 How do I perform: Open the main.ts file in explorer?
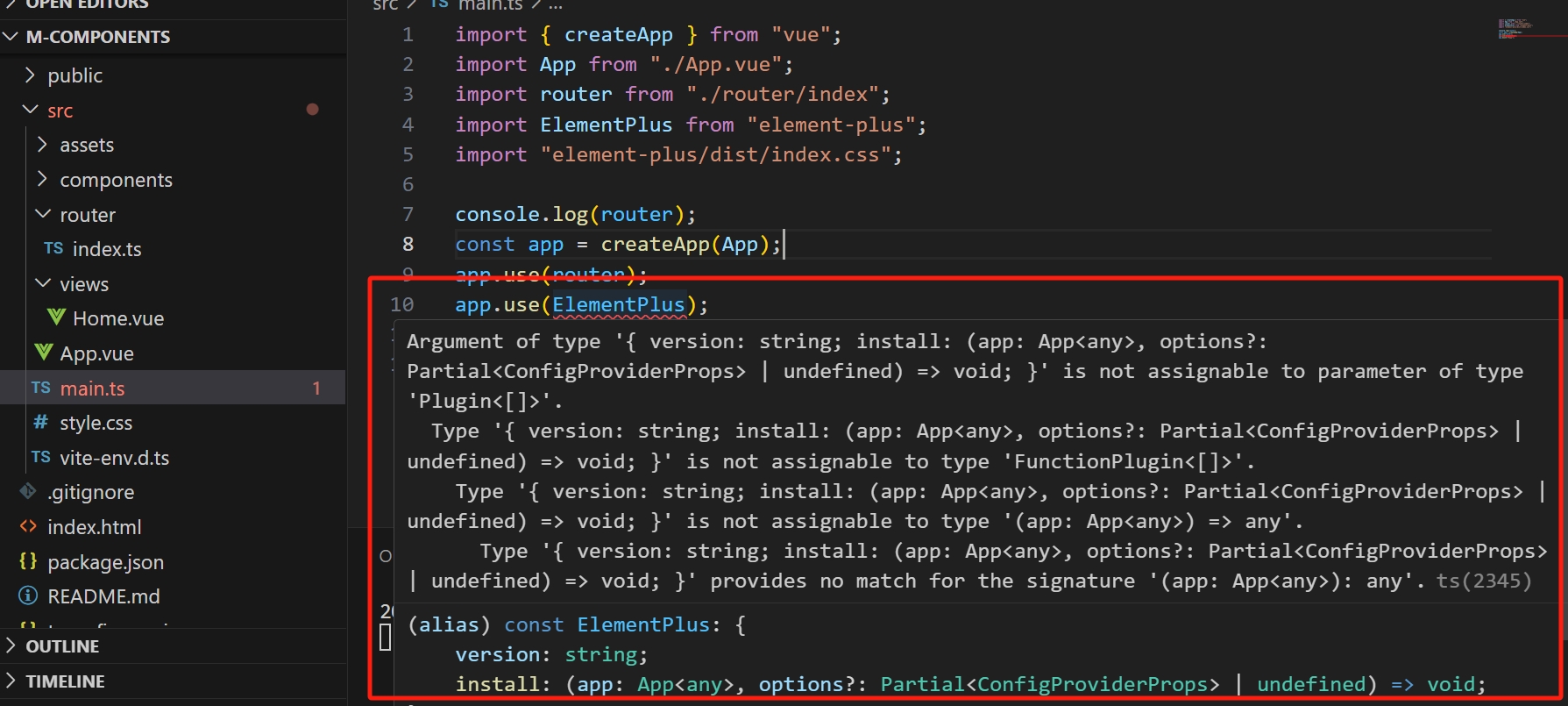[x=92, y=389]
